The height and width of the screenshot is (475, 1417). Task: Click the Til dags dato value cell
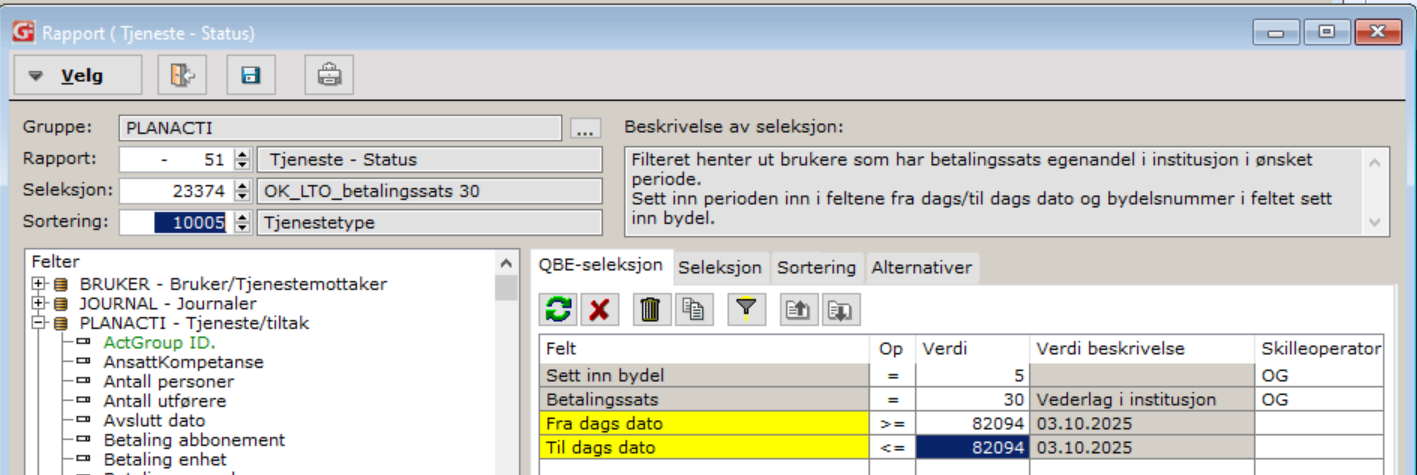[x=973, y=448]
